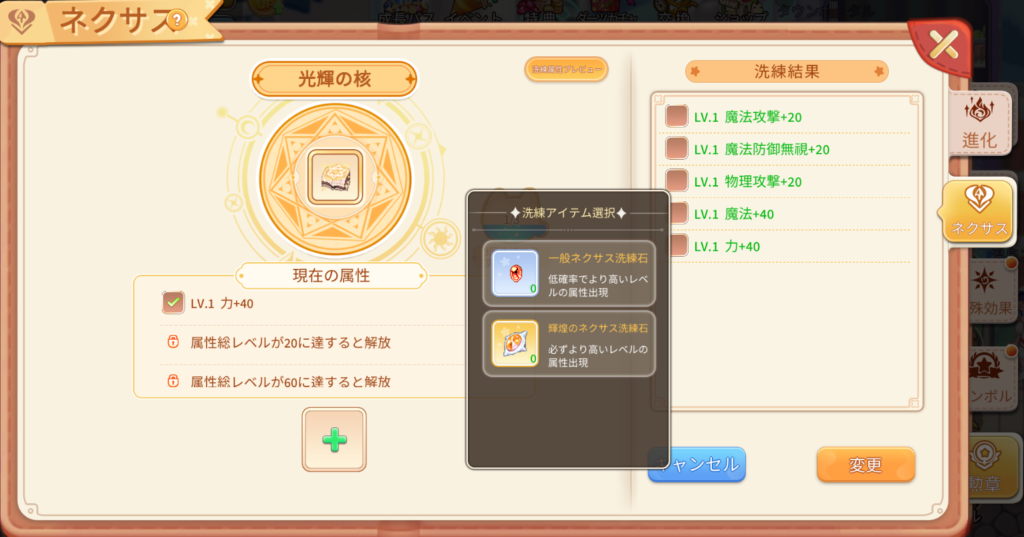Click the orange 変更 button
Viewport: 1024px width, 537px height.
click(865, 464)
